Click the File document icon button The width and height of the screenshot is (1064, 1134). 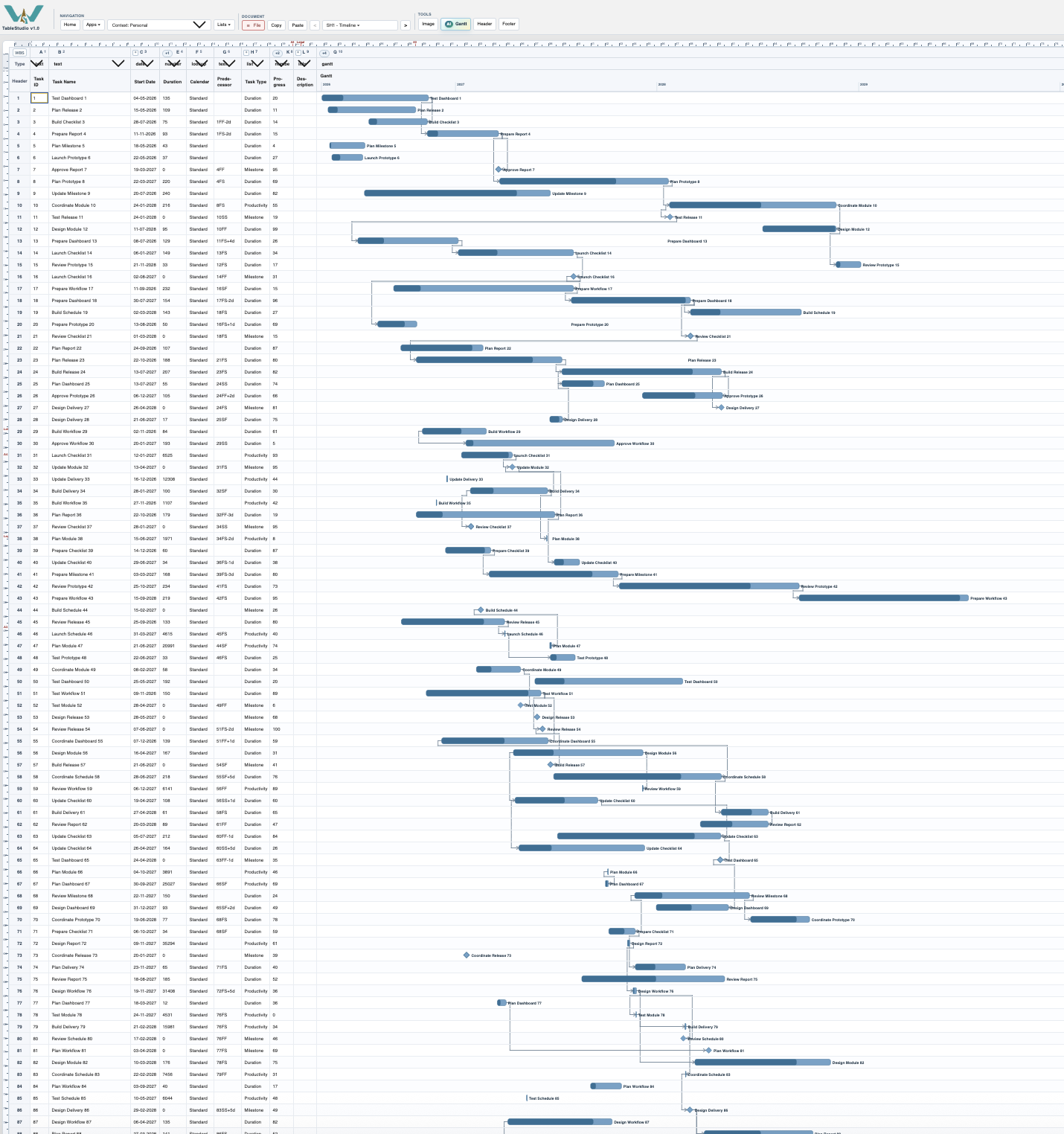254,25
